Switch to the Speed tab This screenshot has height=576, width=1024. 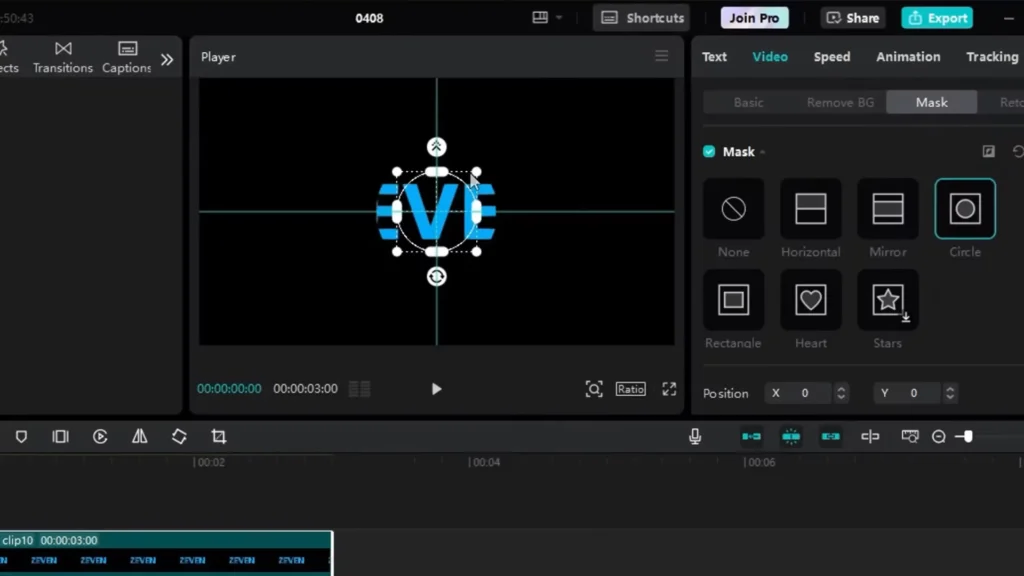pyautogui.click(x=831, y=57)
